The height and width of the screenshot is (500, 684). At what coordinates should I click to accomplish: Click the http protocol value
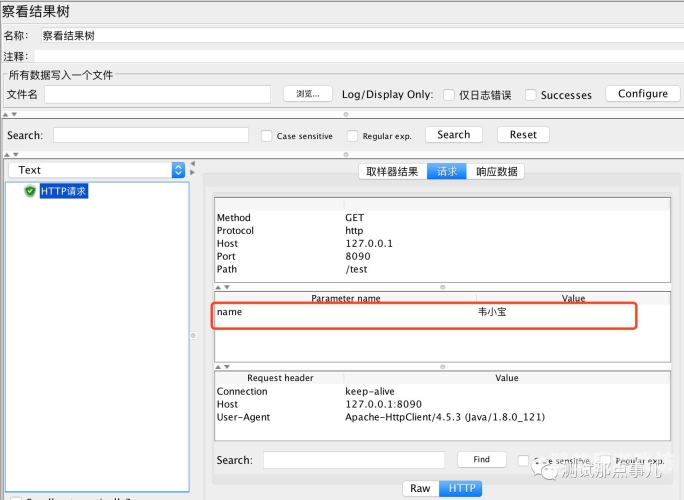click(x=354, y=231)
